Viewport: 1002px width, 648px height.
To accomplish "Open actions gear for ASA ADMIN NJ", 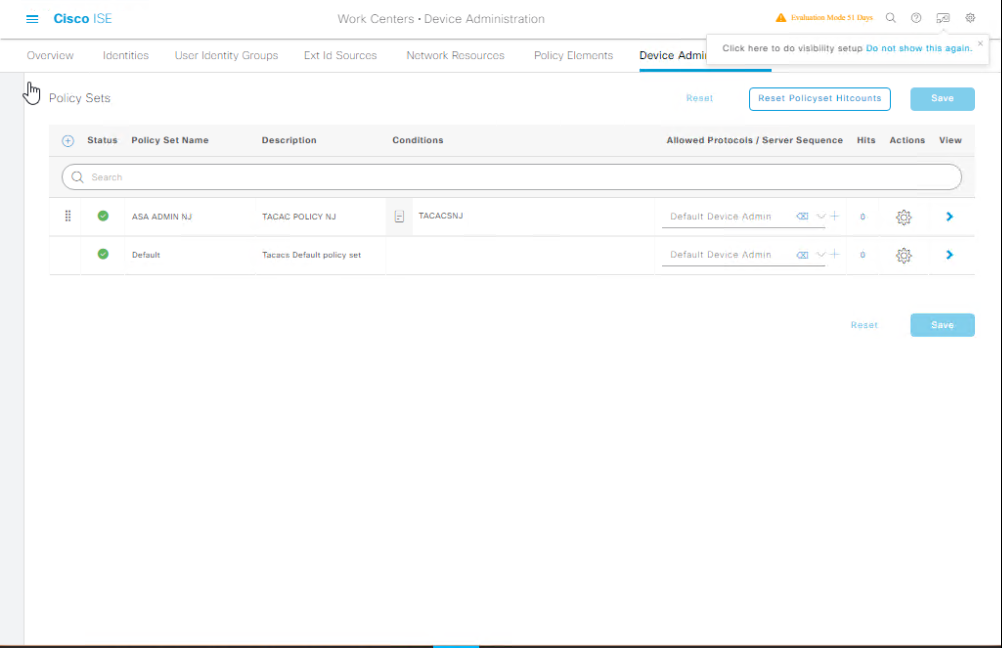I will point(904,217).
